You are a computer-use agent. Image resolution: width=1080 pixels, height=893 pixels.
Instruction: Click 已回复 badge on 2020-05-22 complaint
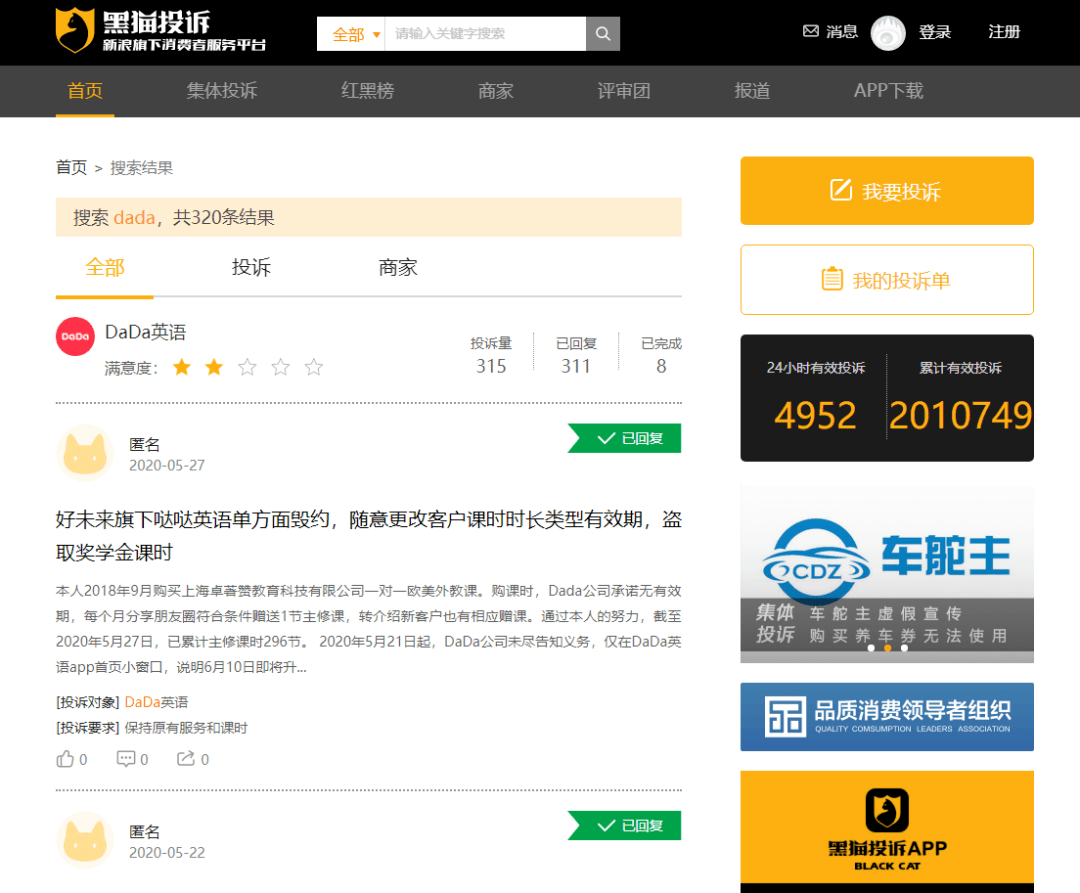[625, 826]
